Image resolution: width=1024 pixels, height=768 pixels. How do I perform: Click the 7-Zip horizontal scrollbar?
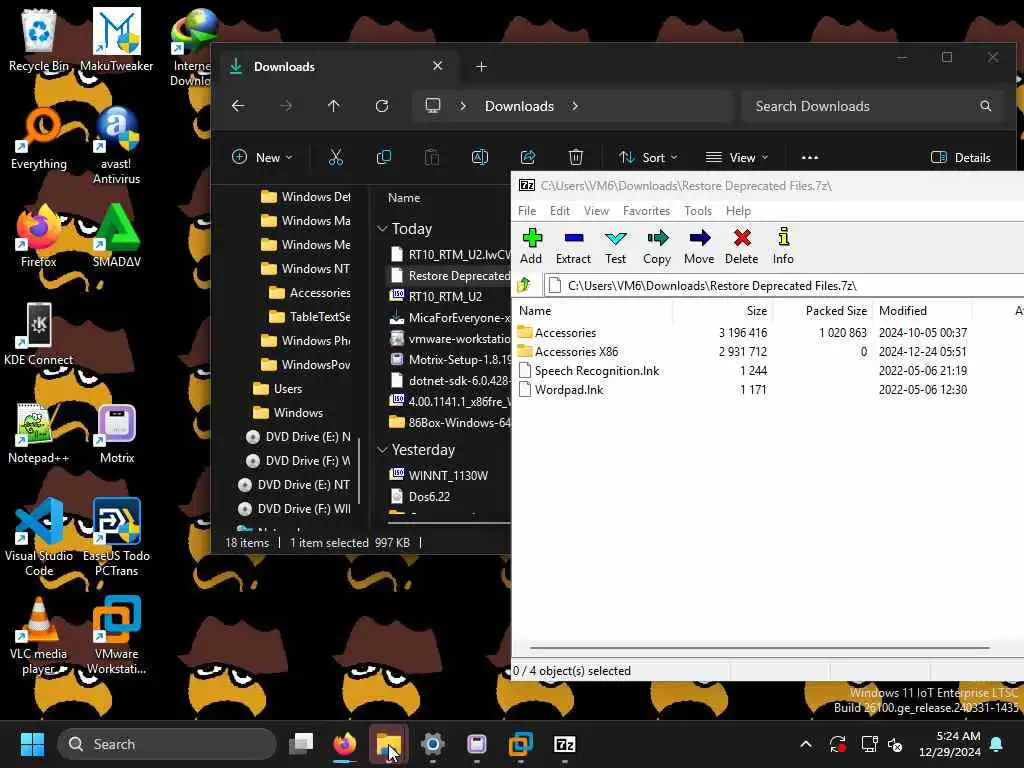click(x=760, y=648)
